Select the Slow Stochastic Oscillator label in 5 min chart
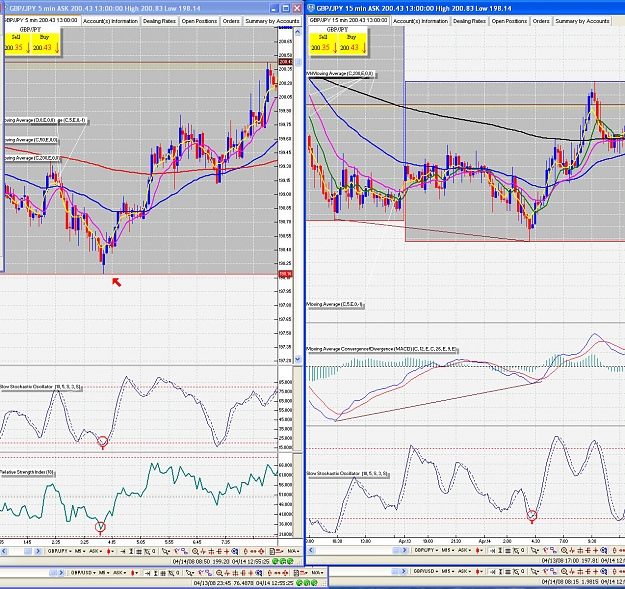This screenshot has height=589, width=625. coord(41,387)
